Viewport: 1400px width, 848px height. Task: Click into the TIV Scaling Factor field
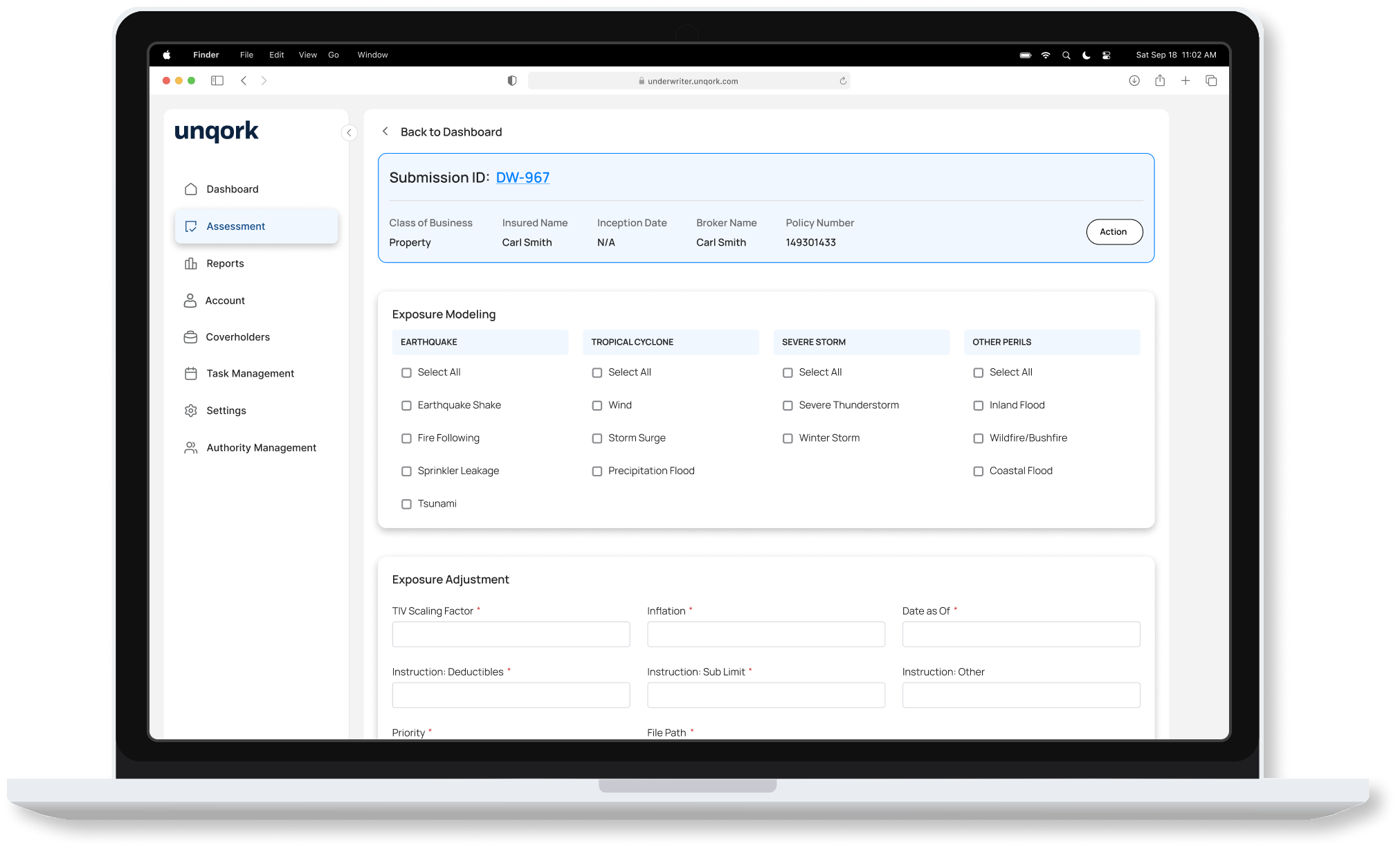point(511,634)
